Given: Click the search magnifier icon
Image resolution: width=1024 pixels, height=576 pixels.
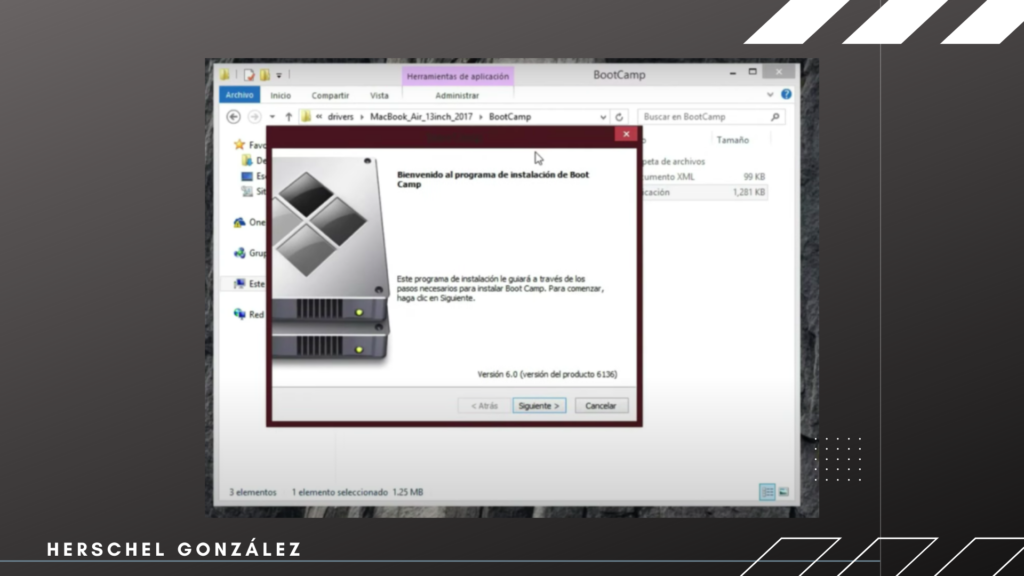Looking at the screenshot, I should (x=775, y=117).
